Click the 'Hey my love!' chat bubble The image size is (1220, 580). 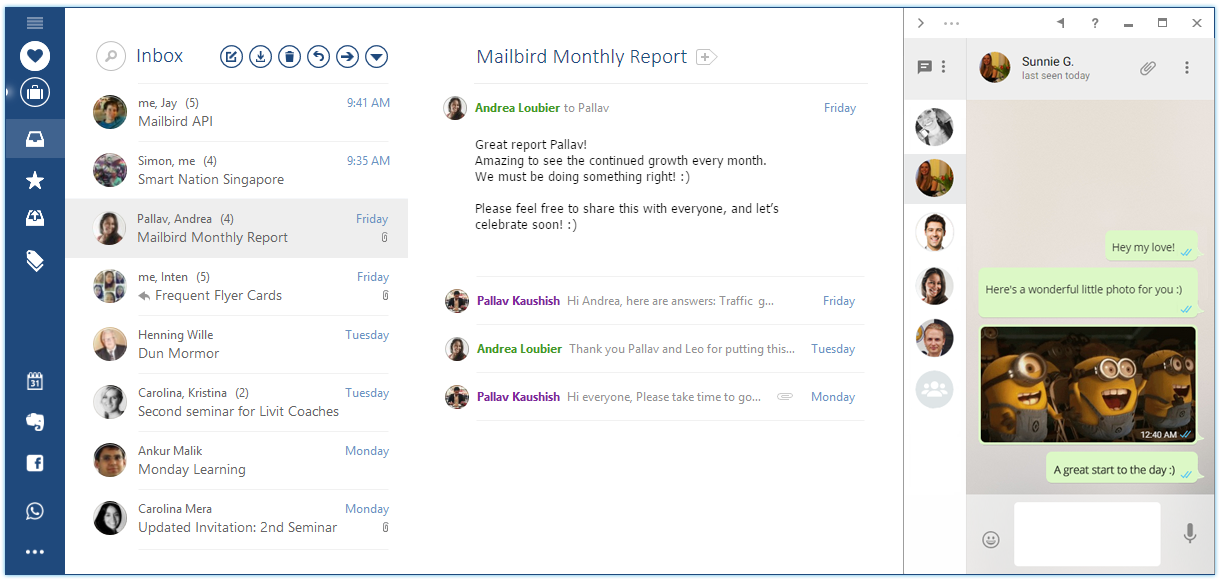coord(1151,247)
